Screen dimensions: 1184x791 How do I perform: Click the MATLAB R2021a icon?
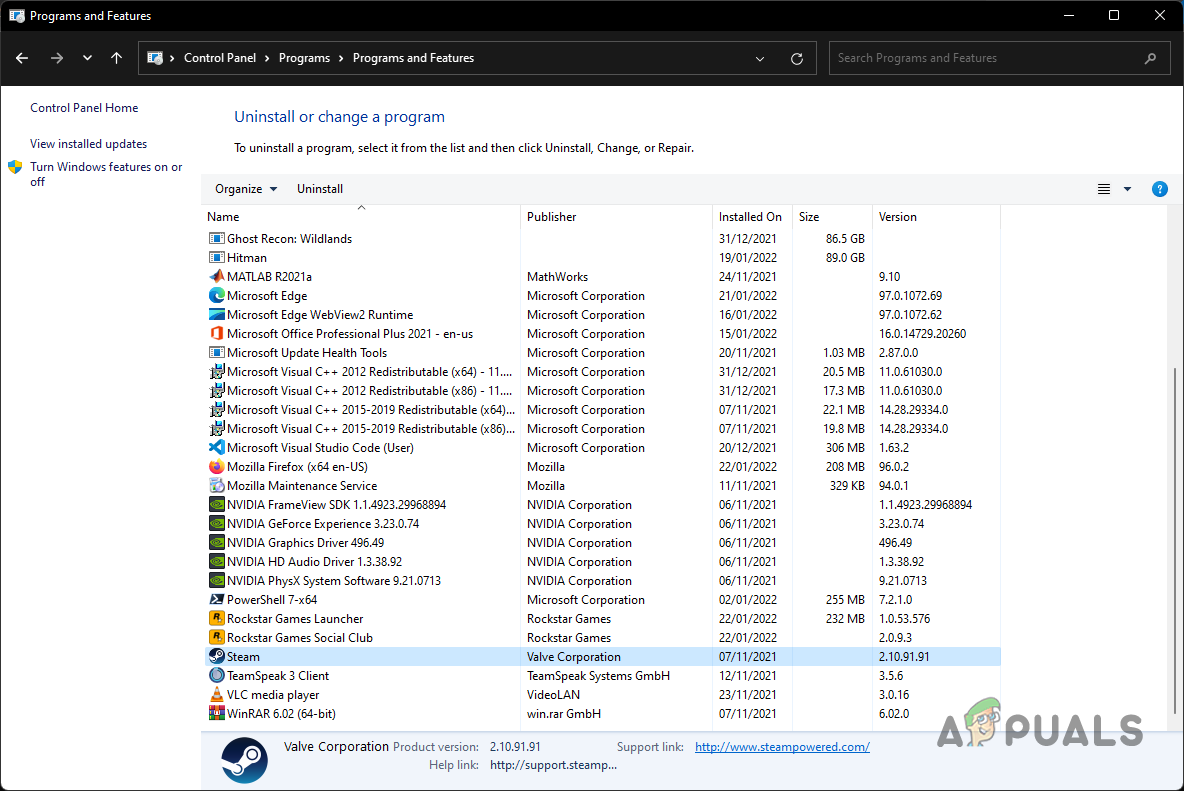click(x=217, y=276)
